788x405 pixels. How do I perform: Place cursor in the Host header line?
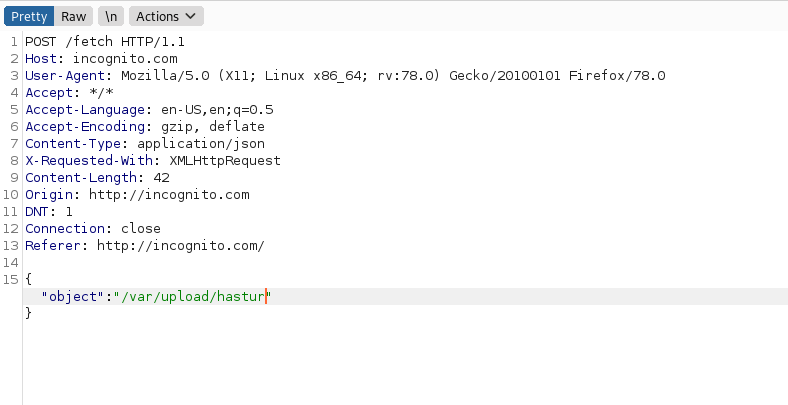(x=88, y=59)
